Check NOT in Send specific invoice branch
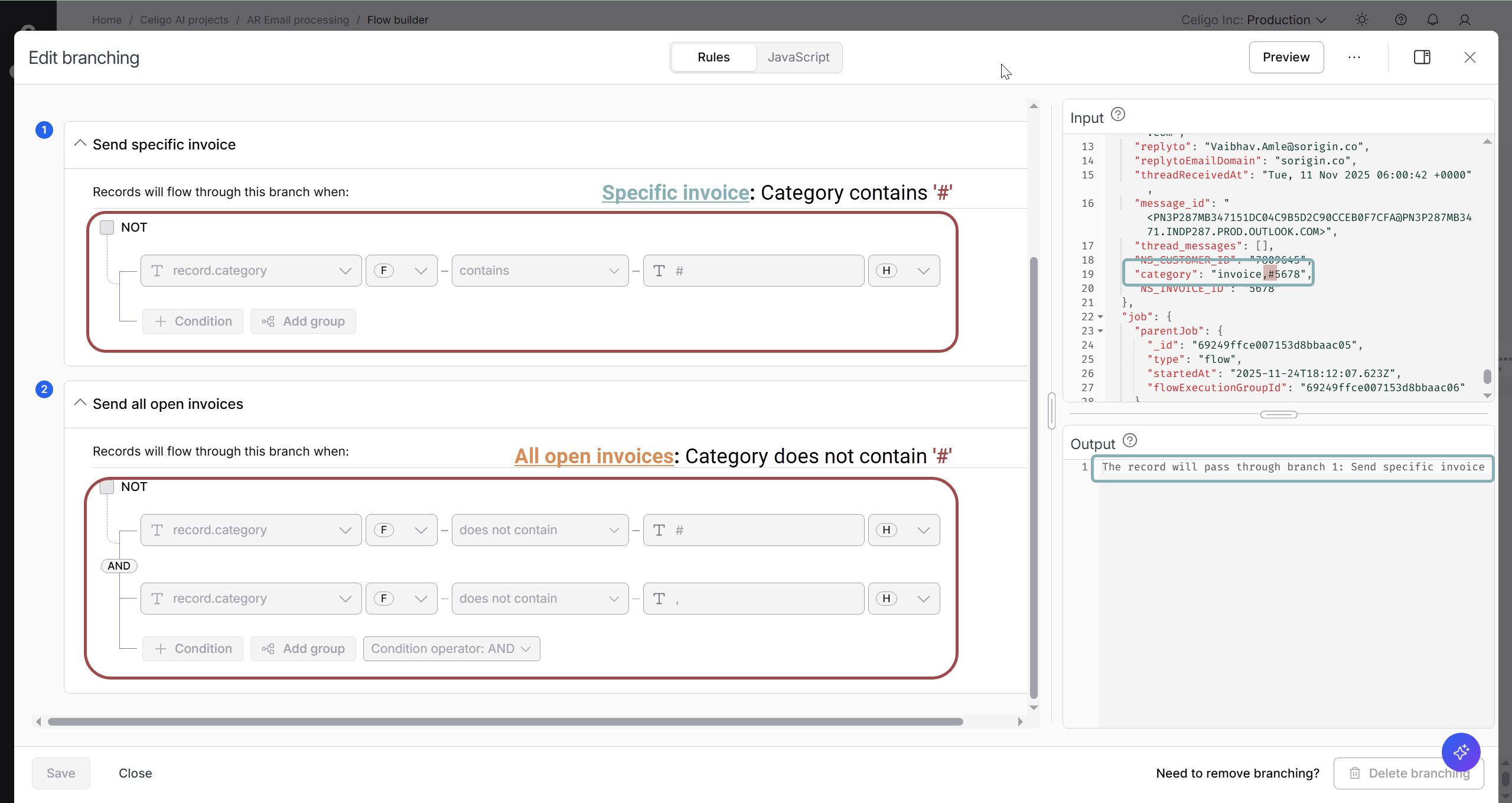The width and height of the screenshot is (1512, 803). (107, 227)
